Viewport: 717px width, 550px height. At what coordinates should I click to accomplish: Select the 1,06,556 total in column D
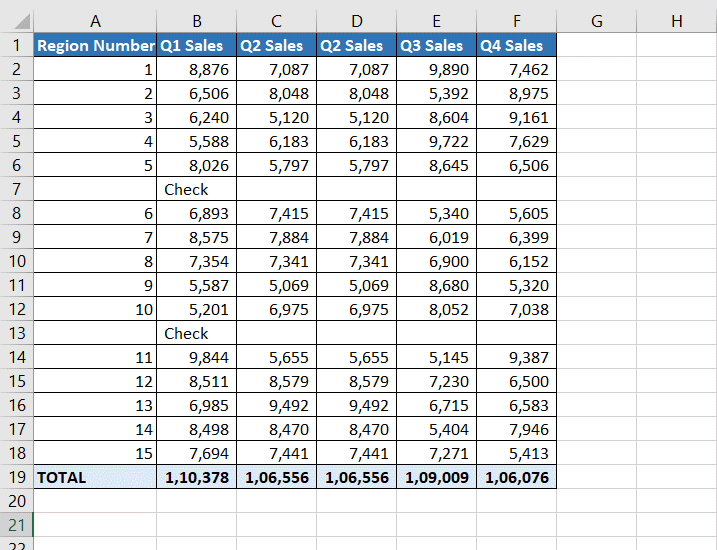357,477
